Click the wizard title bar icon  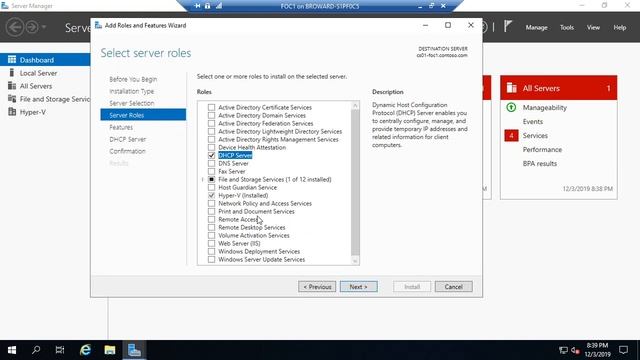[98, 25]
